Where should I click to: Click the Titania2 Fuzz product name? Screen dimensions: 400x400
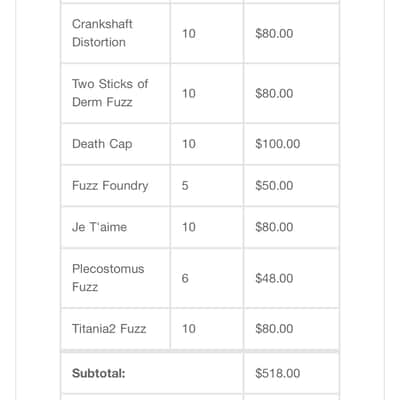pos(109,329)
